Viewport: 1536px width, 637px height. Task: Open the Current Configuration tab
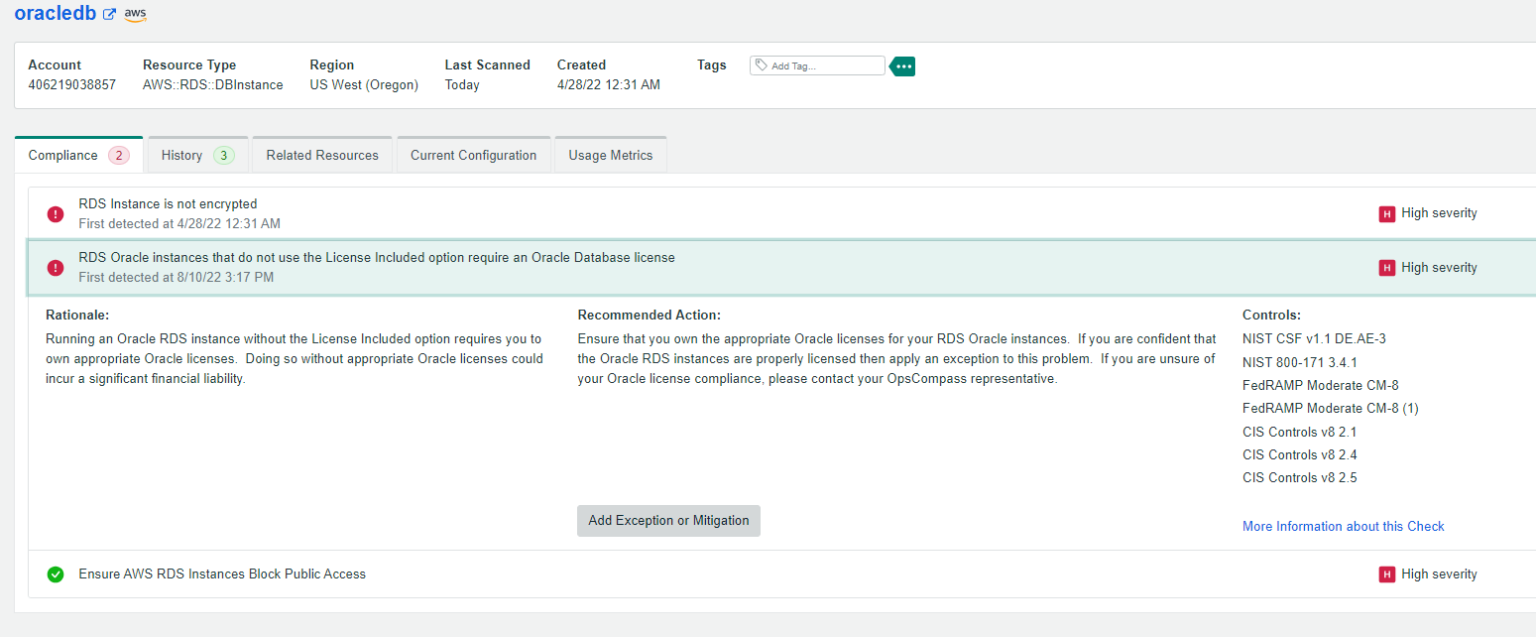(473, 155)
